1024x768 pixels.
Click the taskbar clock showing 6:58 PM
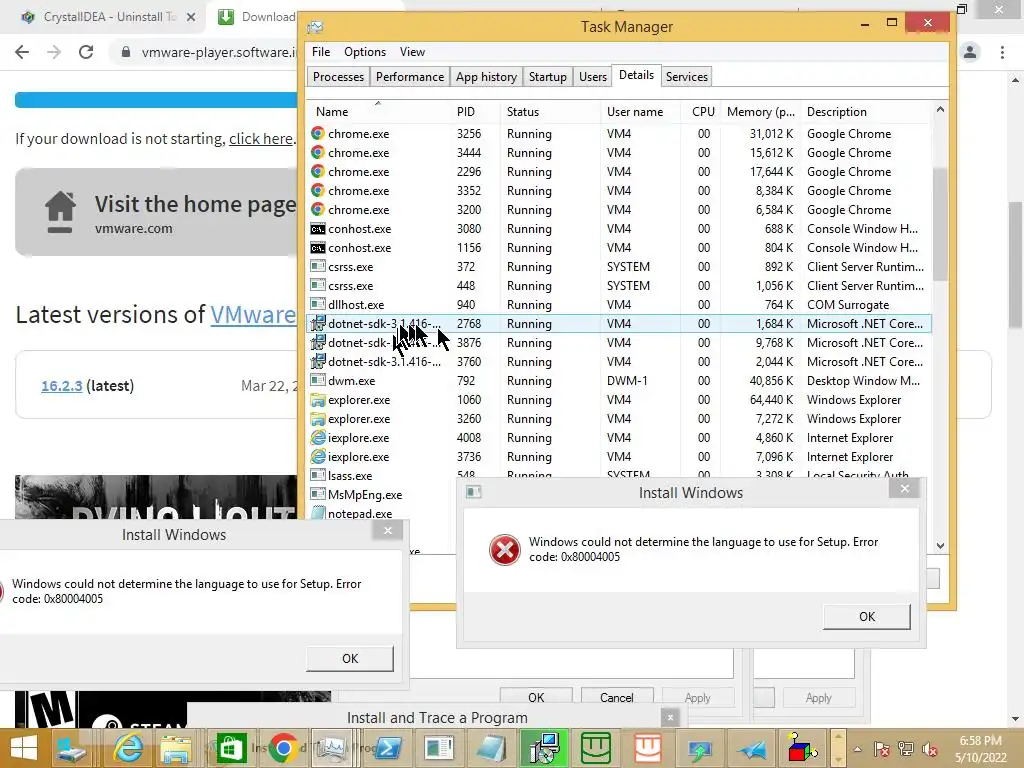pyautogui.click(x=980, y=749)
